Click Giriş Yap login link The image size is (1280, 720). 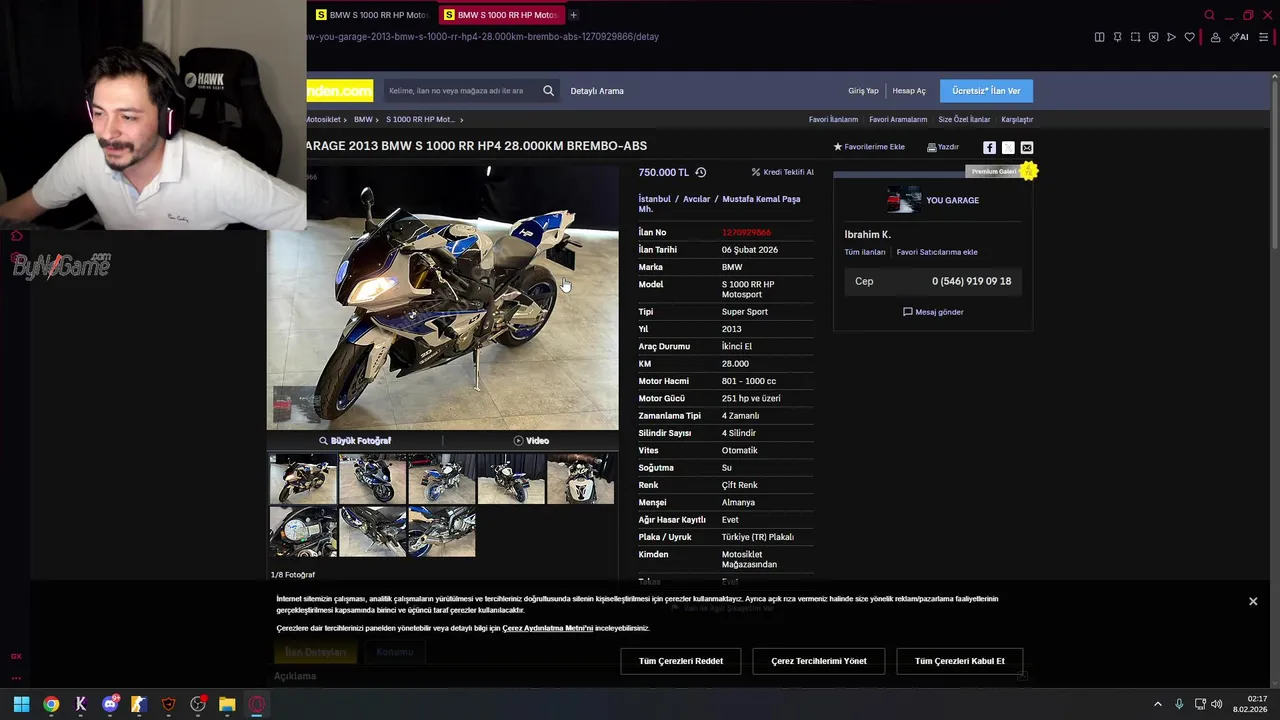pyautogui.click(x=863, y=91)
